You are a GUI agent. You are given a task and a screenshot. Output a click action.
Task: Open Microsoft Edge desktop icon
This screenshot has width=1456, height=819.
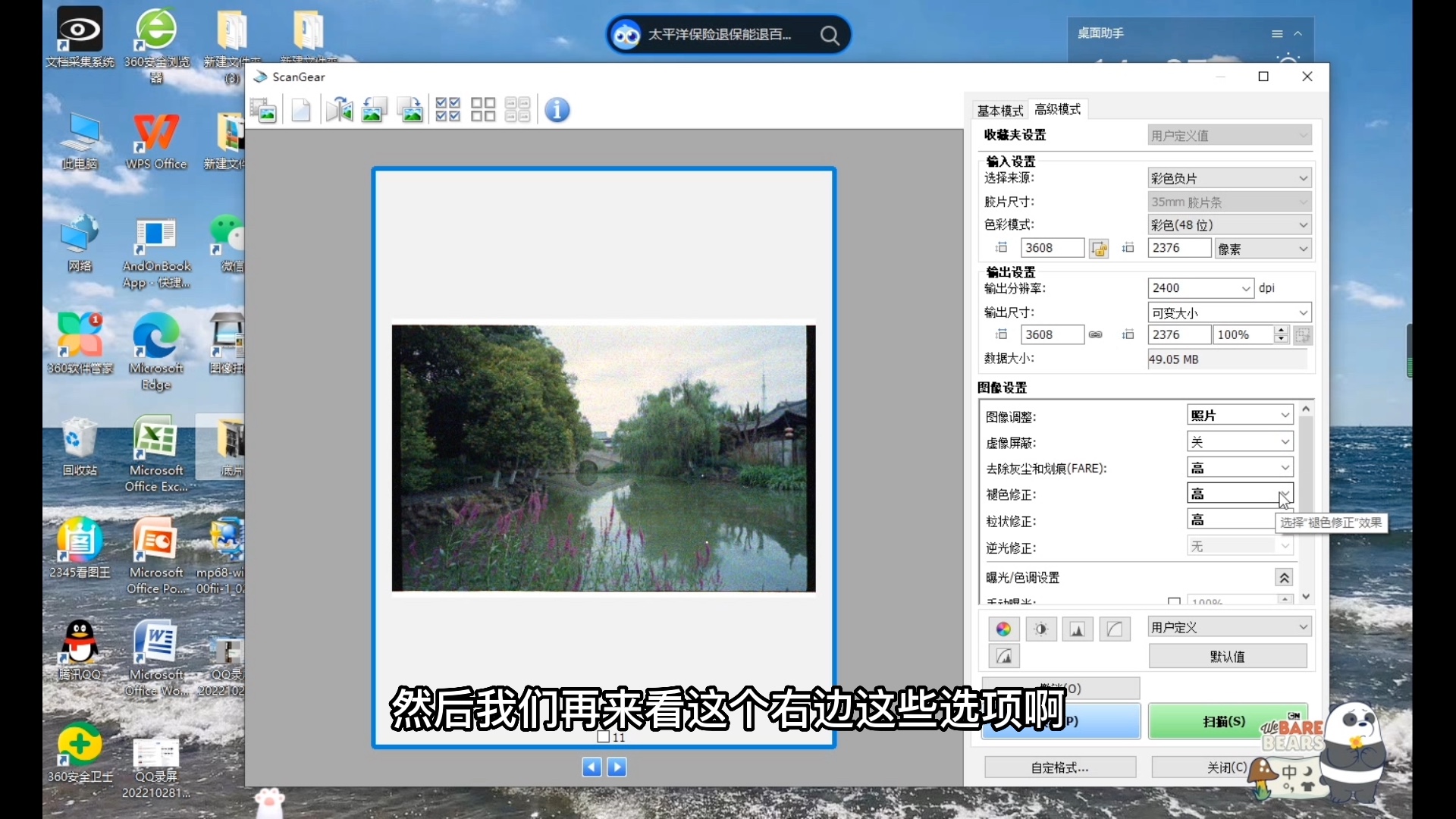(156, 351)
